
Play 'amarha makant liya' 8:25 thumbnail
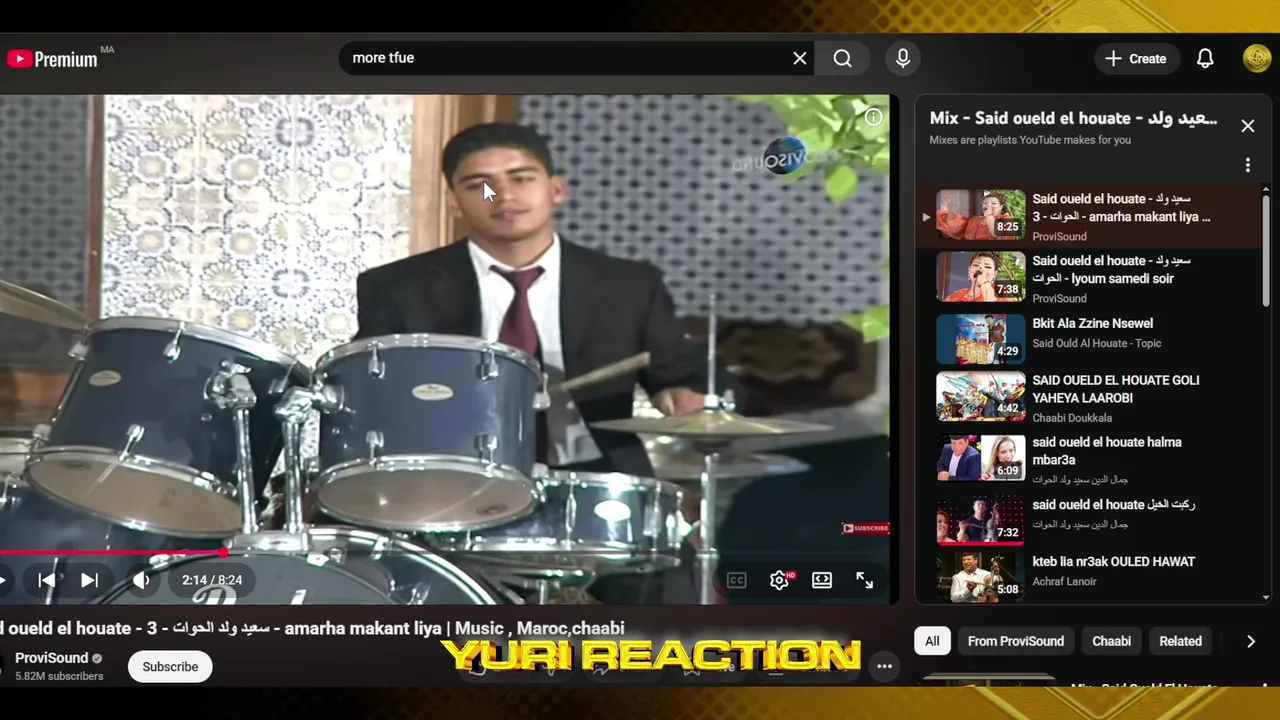tap(980, 215)
